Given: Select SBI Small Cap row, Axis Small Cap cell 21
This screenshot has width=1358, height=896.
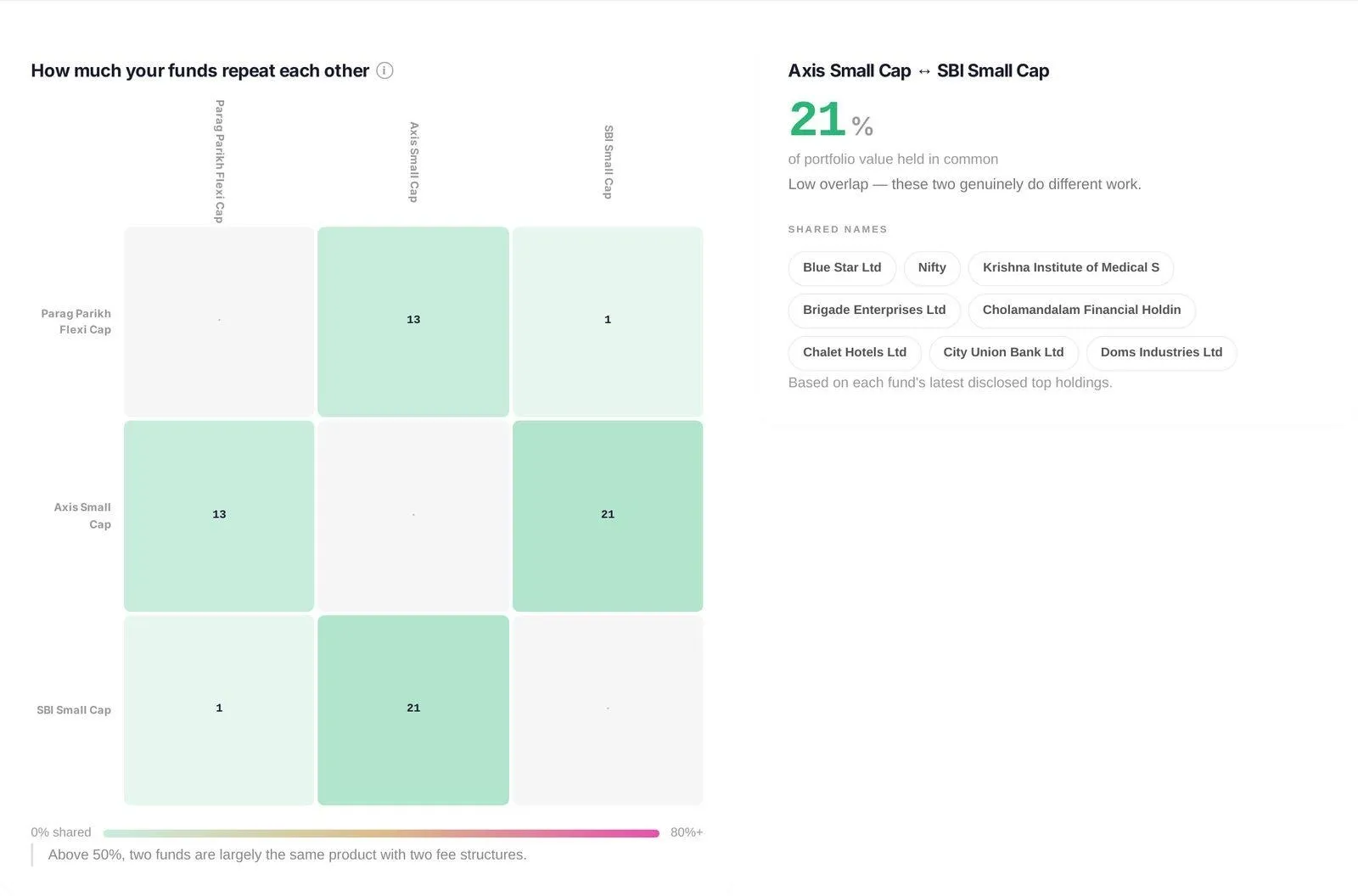Looking at the screenshot, I should click(x=413, y=710).
